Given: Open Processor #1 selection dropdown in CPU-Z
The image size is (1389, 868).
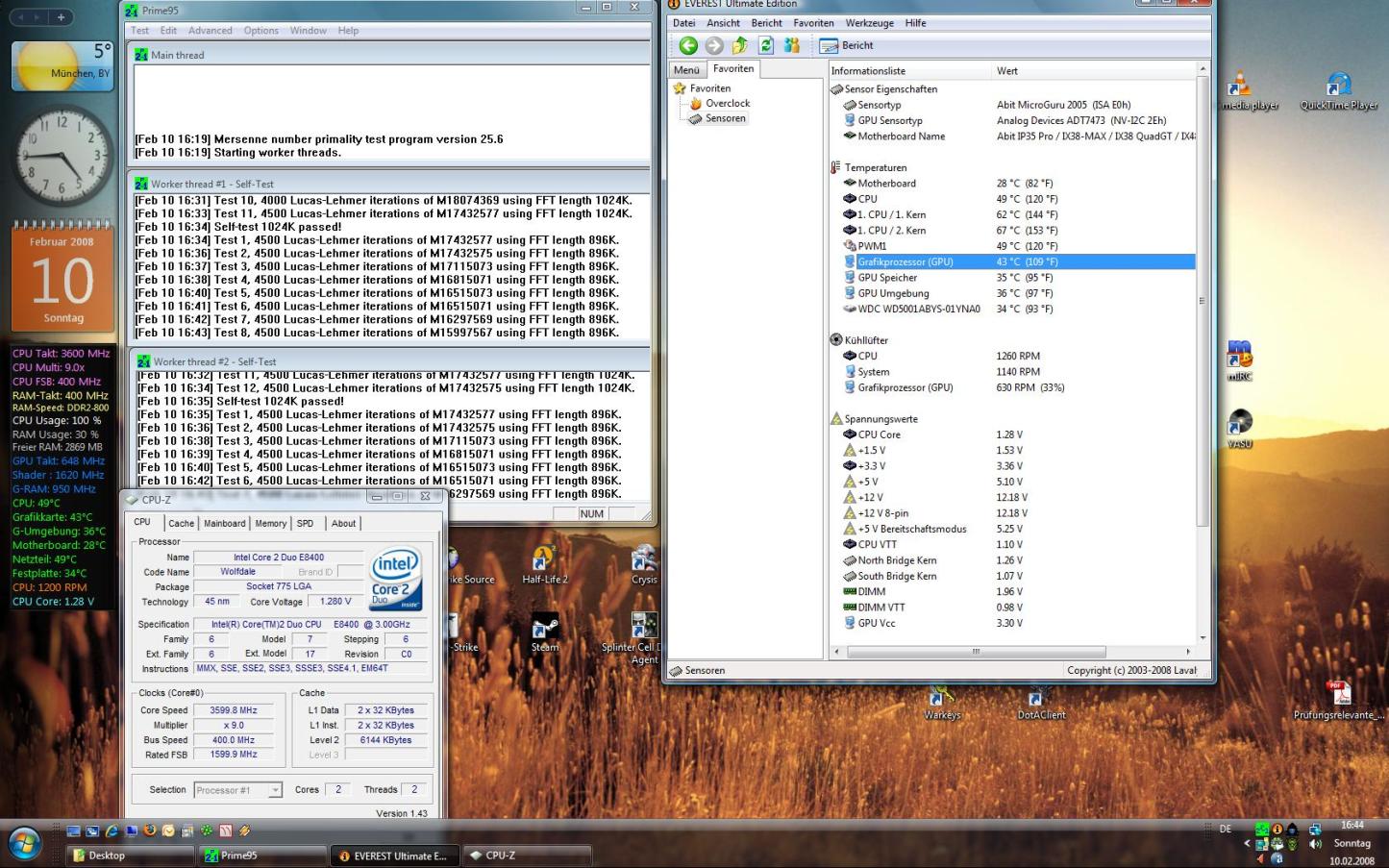Looking at the screenshot, I should coord(237,790).
